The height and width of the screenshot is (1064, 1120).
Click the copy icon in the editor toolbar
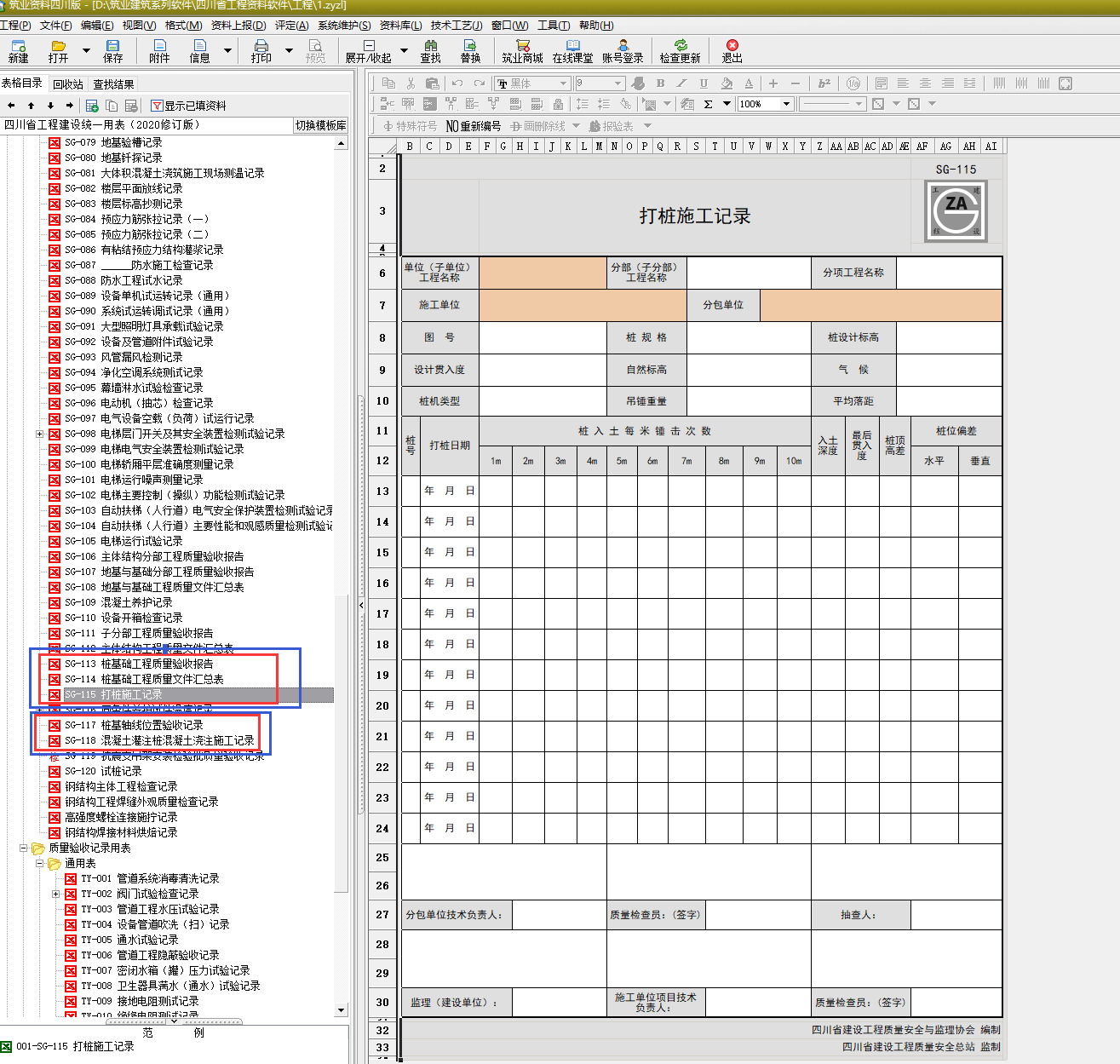point(388,83)
